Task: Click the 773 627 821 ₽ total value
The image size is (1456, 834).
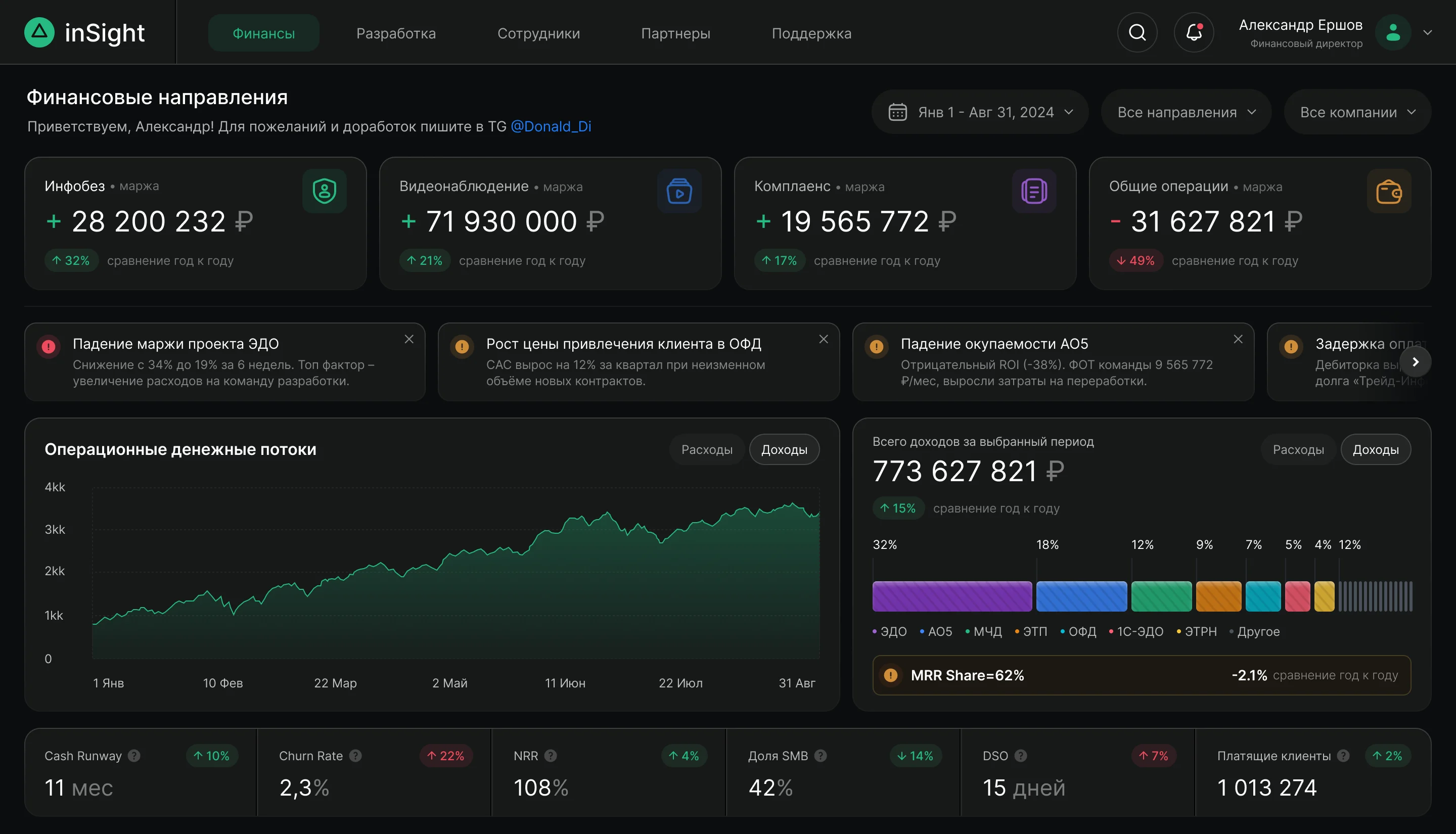Action: tap(968, 472)
